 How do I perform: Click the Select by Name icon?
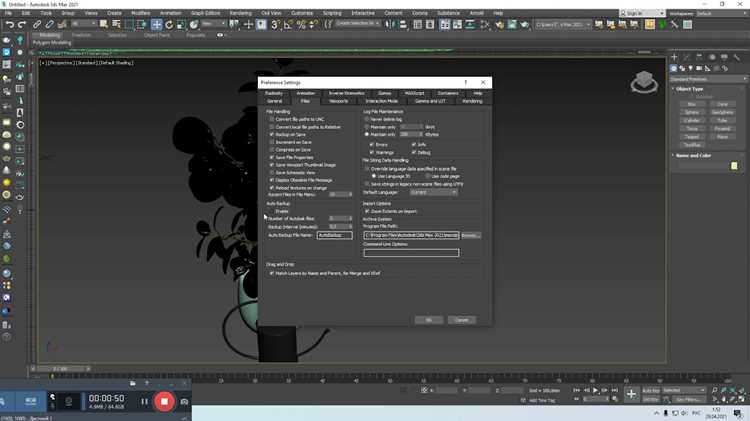click(116, 24)
